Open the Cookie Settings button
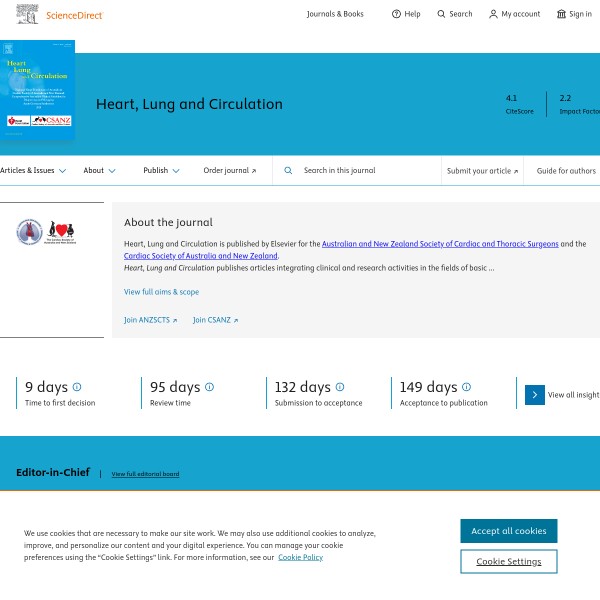This screenshot has width=600, height=600. click(508, 561)
